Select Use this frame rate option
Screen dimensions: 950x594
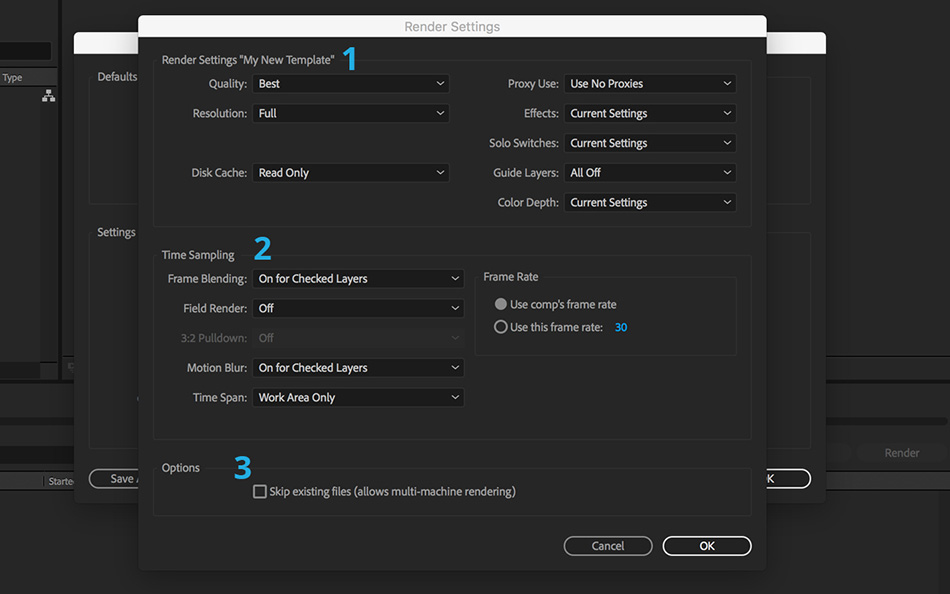point(501,327)
